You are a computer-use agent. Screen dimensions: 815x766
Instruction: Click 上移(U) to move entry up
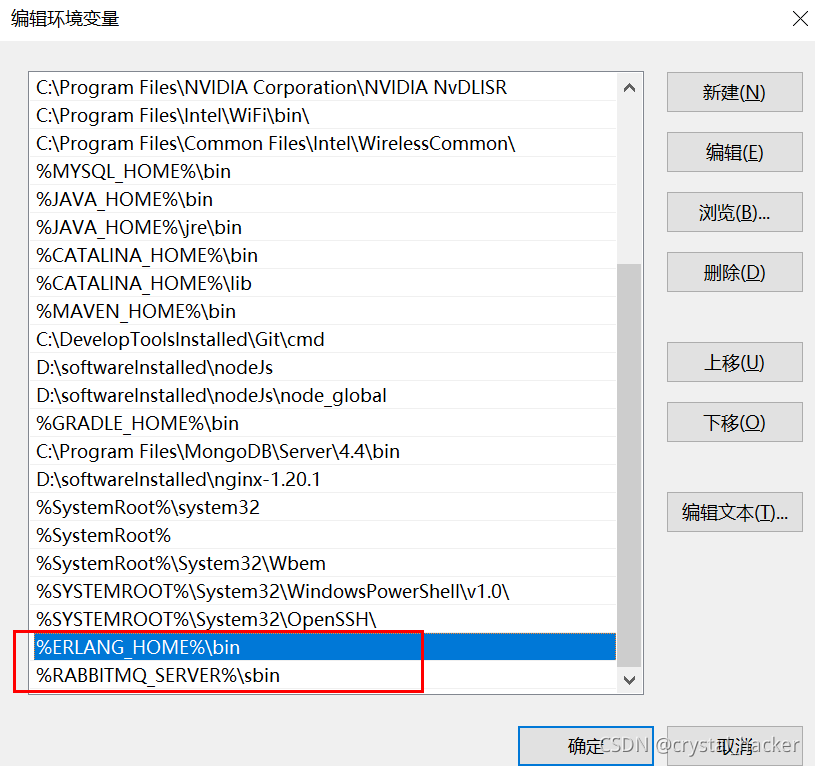coord(734,362)
